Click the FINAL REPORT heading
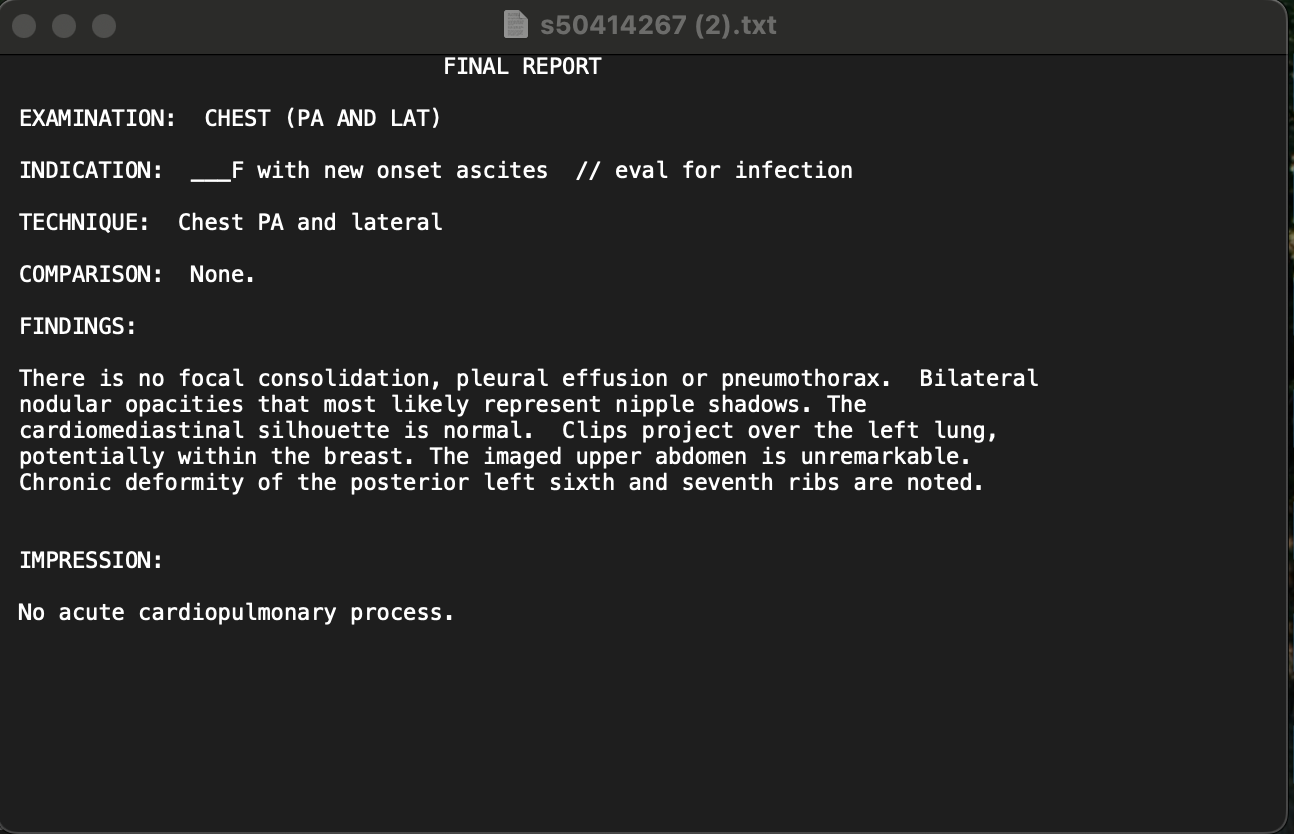 point(522,67)
